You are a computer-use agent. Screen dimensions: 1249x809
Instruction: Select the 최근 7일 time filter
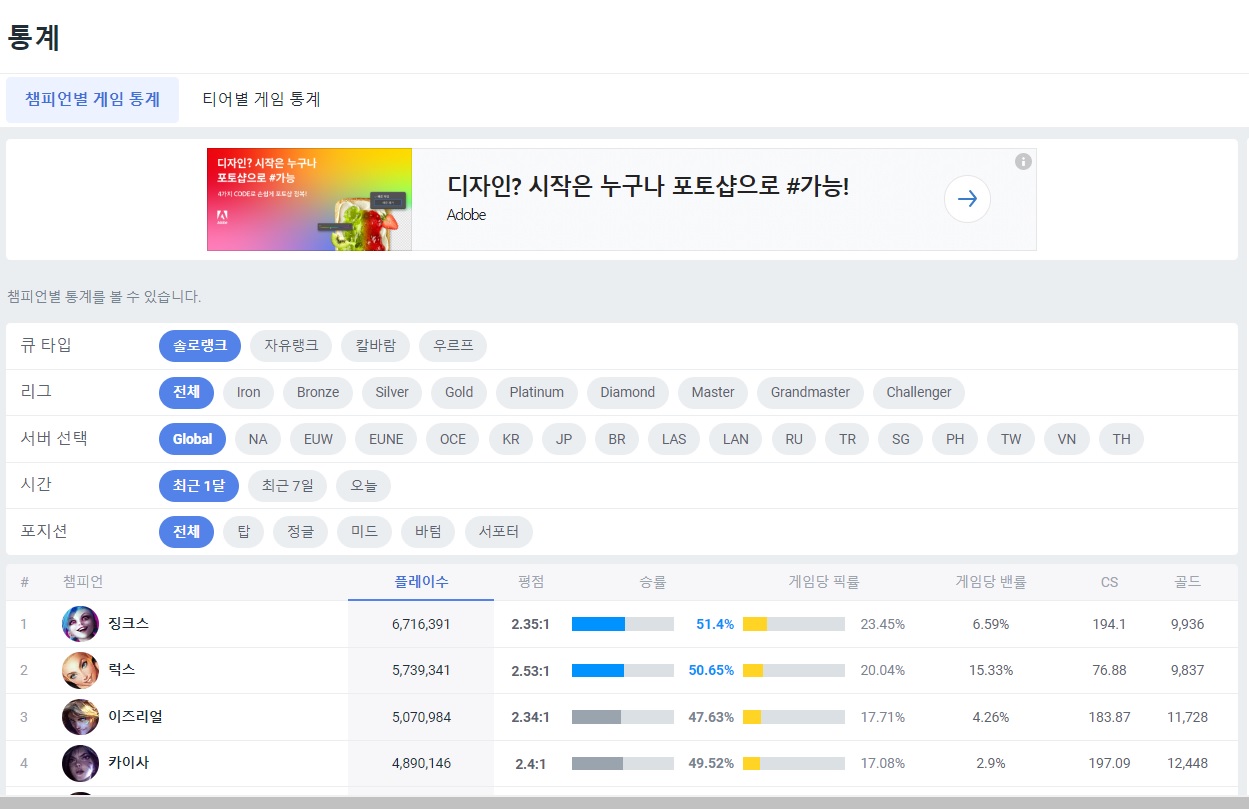tap(290, 485)
